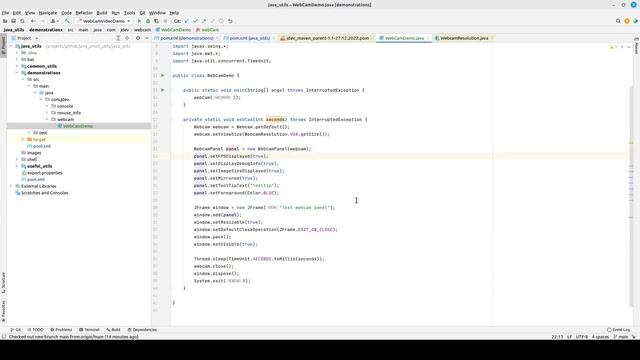Open the Event Log
640x360 pixels.
click(618, 329)
